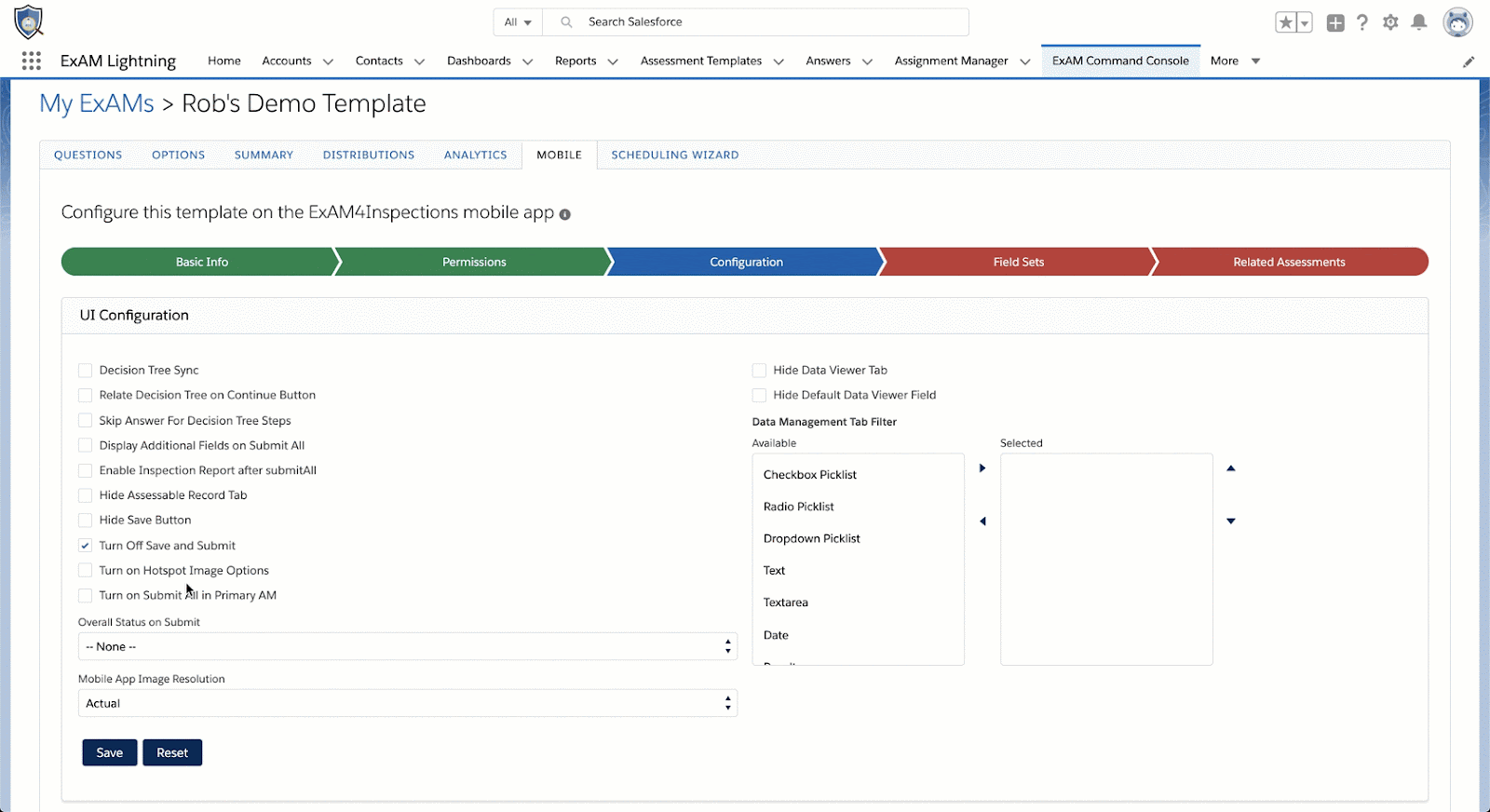Viewport: 1490px width, 812px height.
Task: Go back to My ExAMs link
Action: [x=97, y=104]
